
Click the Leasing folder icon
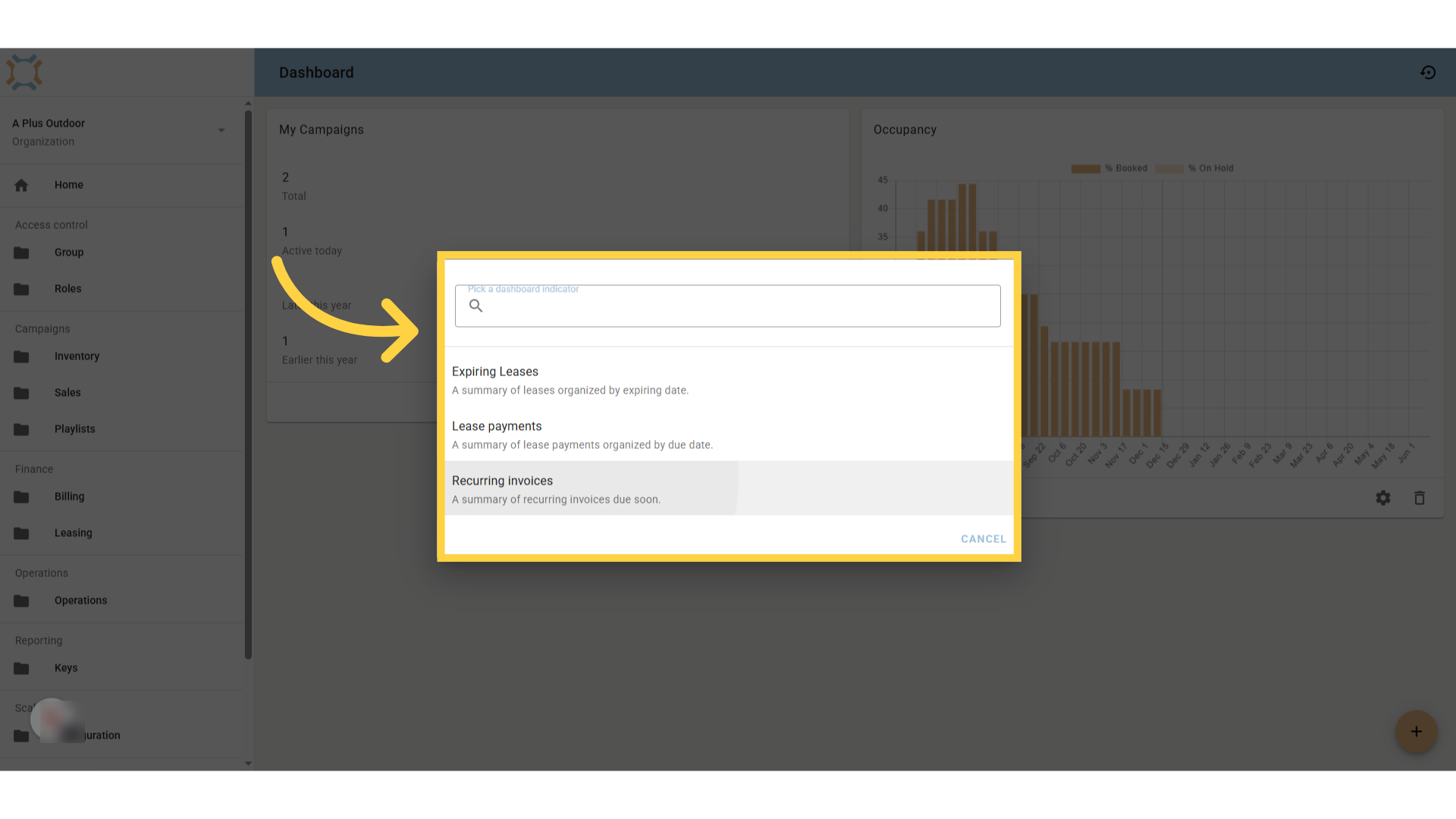pos(21,533)
